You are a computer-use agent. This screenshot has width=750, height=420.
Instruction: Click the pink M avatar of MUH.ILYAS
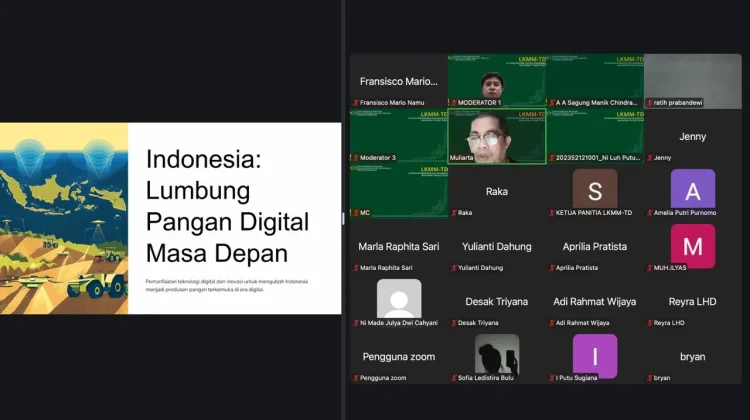point(693,245)
